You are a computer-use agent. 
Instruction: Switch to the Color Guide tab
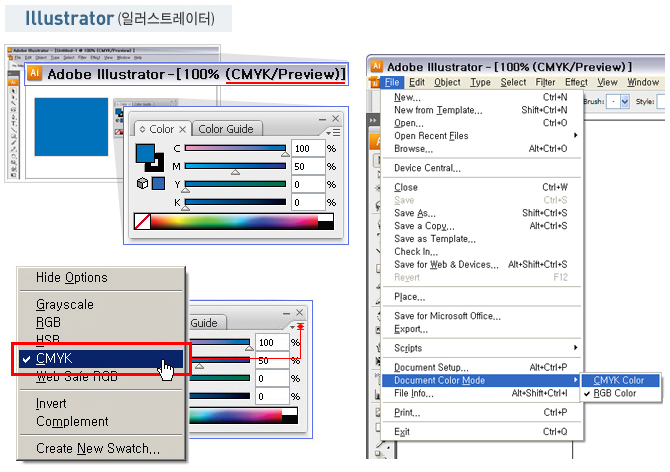(226, 129)
